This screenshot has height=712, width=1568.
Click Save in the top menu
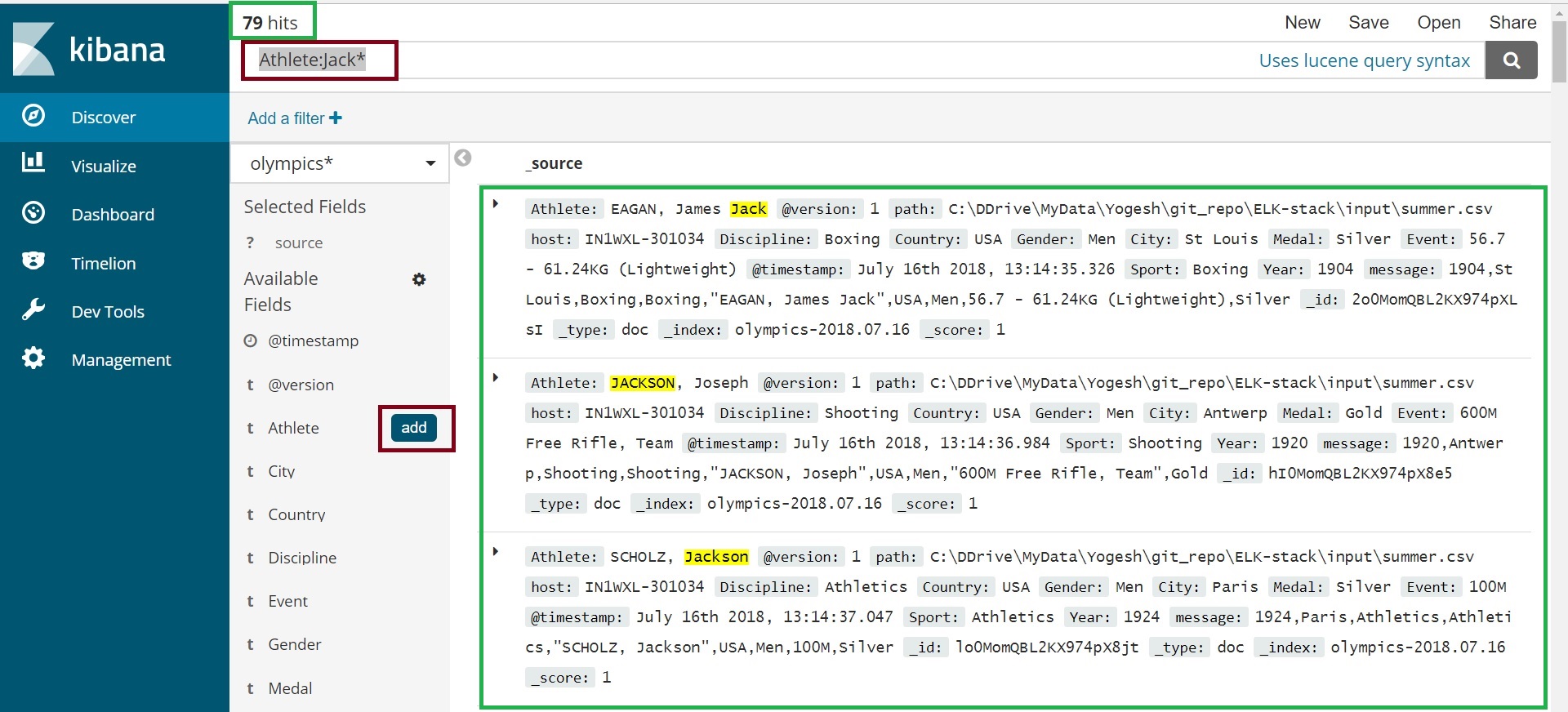click(x=1369, y=23)
